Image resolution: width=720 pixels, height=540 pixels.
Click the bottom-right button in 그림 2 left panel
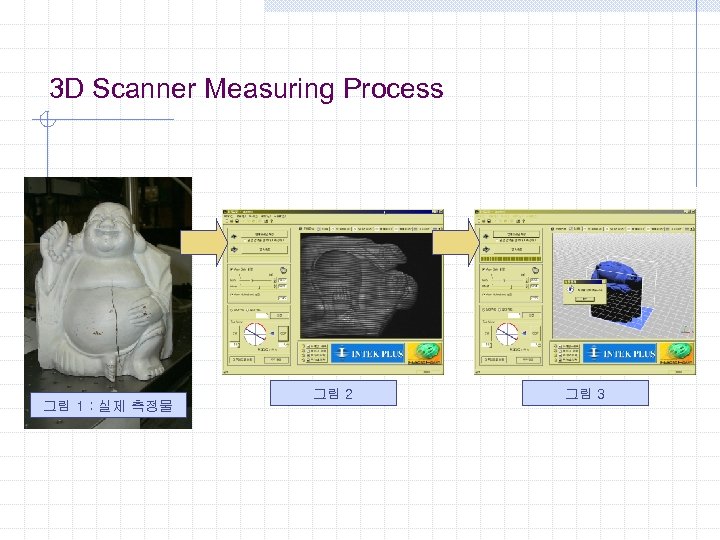[x=276, y=360]
